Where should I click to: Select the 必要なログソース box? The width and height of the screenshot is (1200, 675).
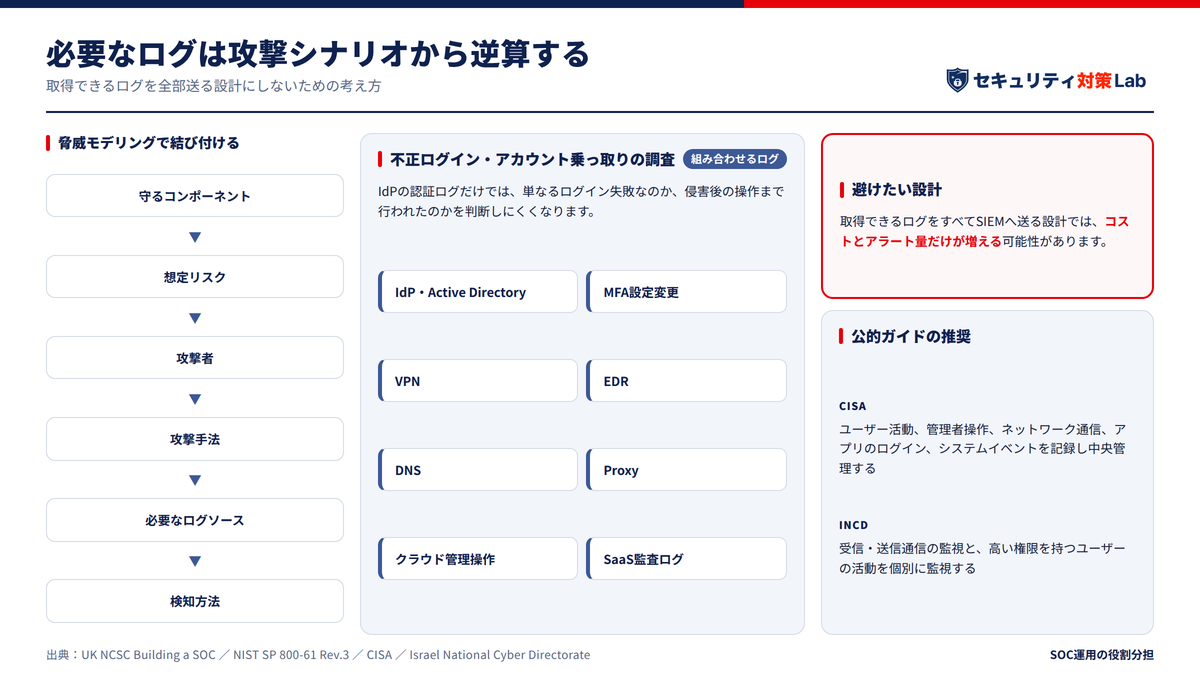[x=195, y=520]
